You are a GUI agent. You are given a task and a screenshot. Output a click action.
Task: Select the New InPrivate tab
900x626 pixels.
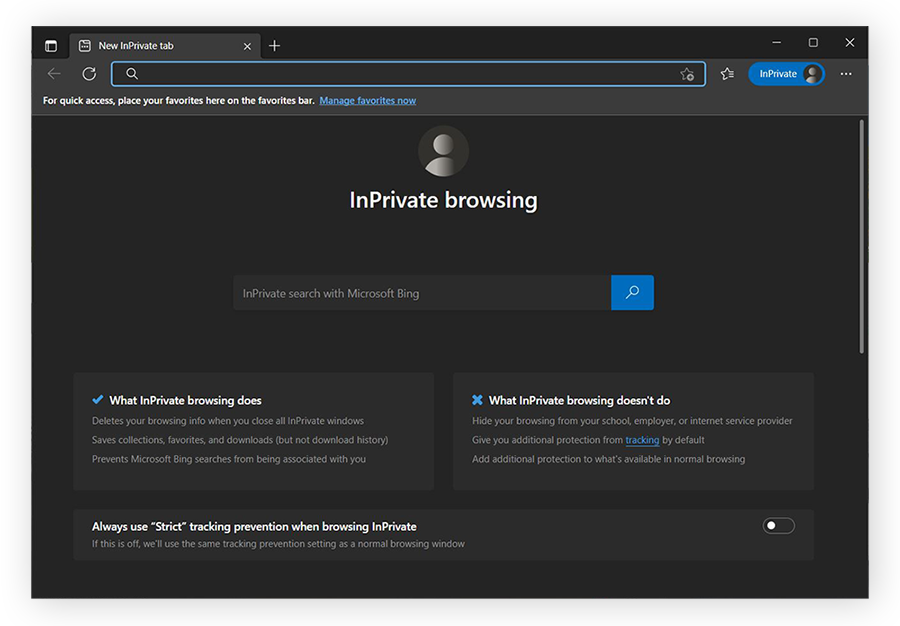tap(160, 45)
